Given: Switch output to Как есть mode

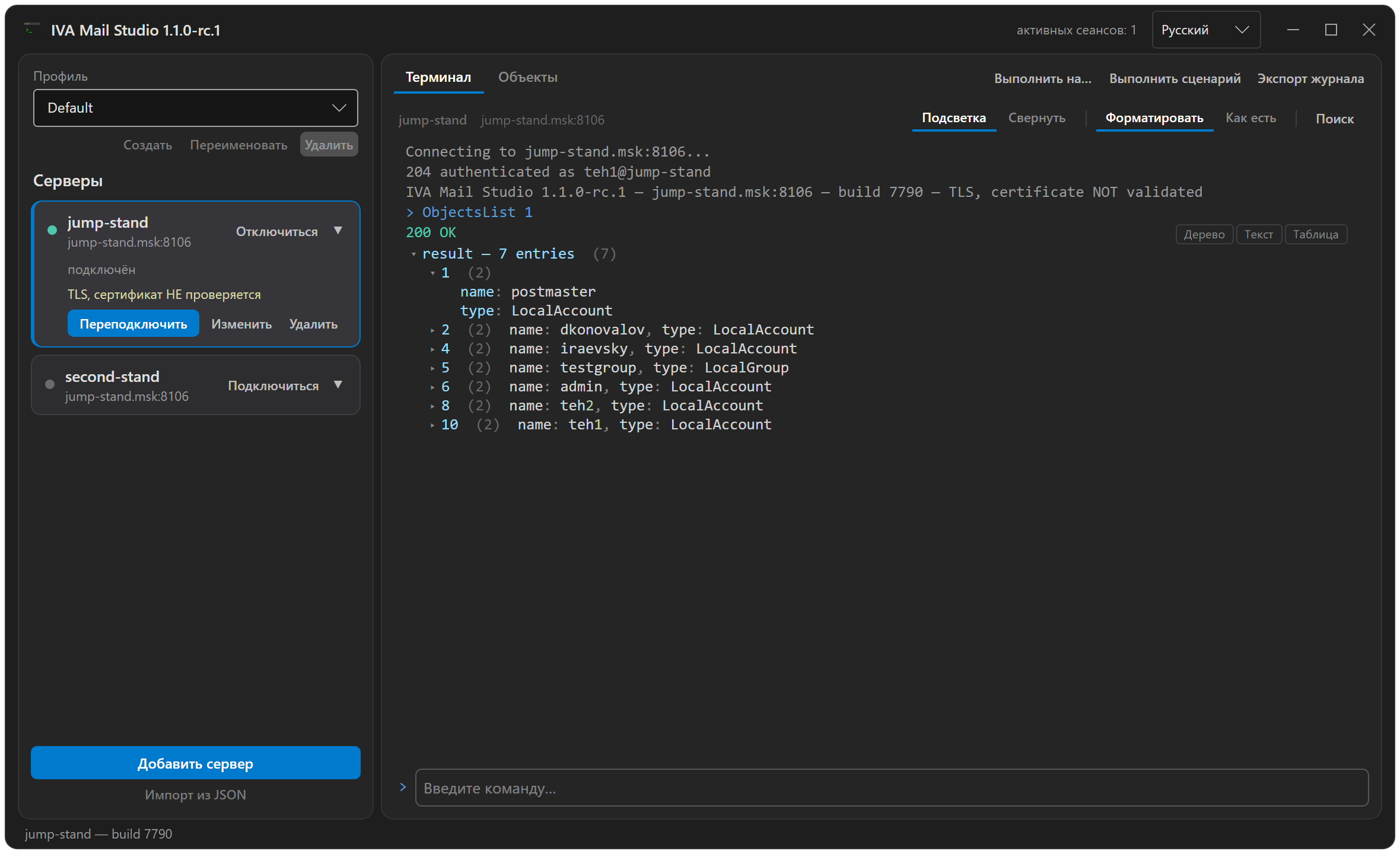Looking at the screenshot, I should [1251, 118].
